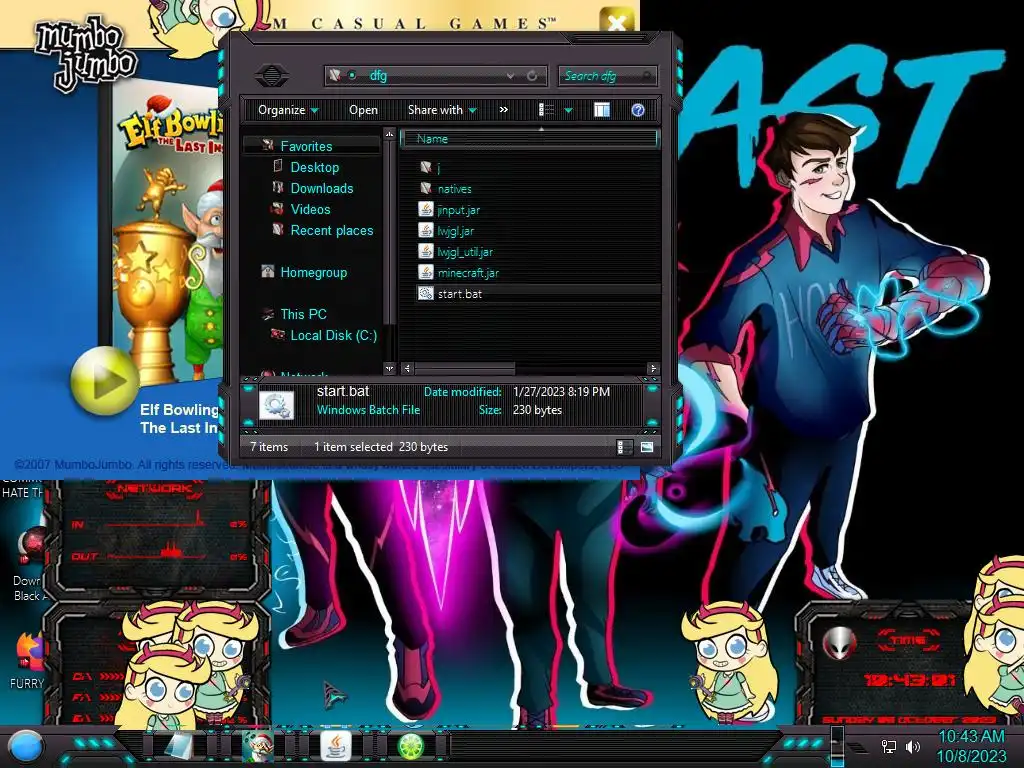Viewport: 1024px width, 768px height.
Task: Select the jinput.jar file icon
Action: point(426,210)
